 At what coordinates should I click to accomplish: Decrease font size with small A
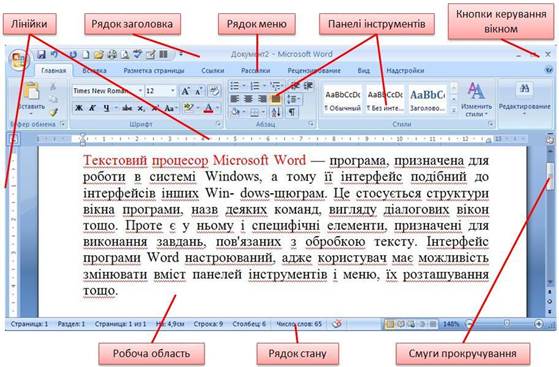click(x=199, y=91)
